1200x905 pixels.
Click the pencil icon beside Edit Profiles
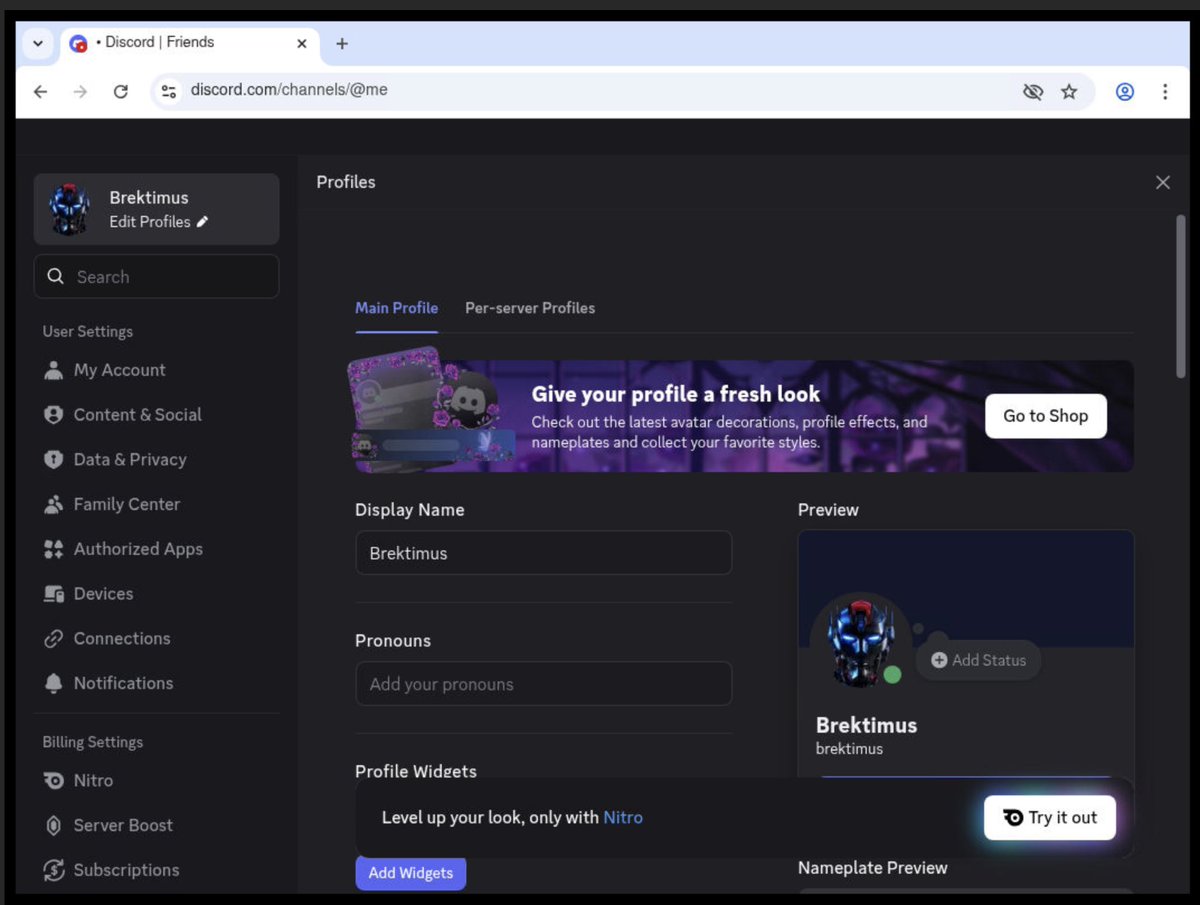click(202, 222)
